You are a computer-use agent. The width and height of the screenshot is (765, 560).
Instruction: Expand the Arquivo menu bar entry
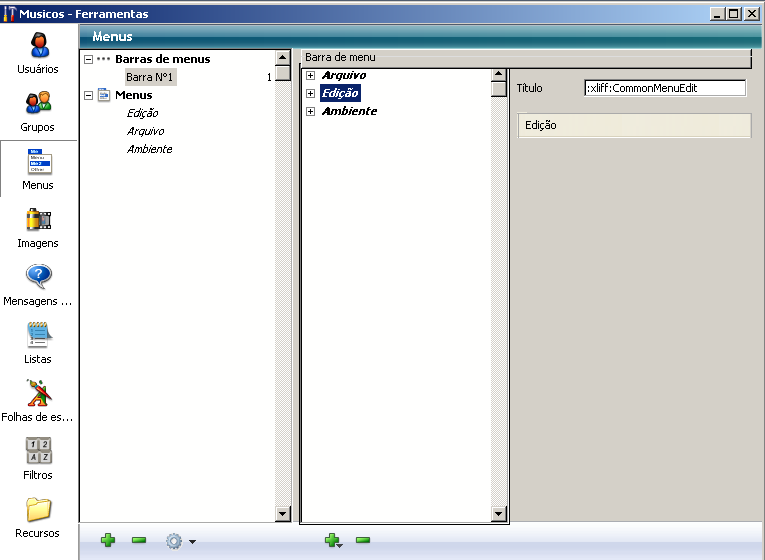tap(310, 75)
